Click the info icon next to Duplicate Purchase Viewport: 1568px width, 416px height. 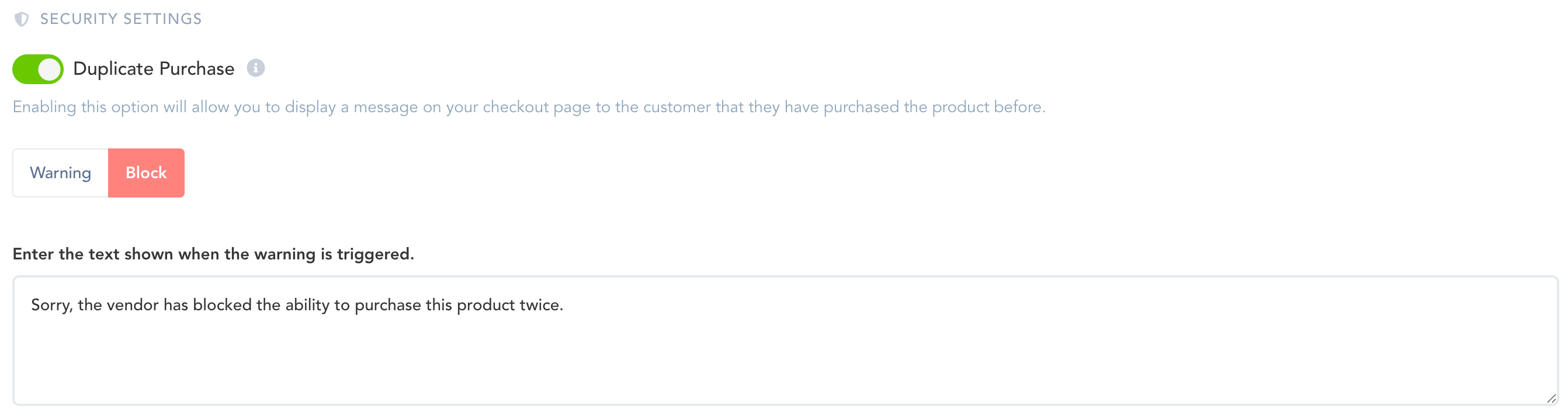click(256, 68)
